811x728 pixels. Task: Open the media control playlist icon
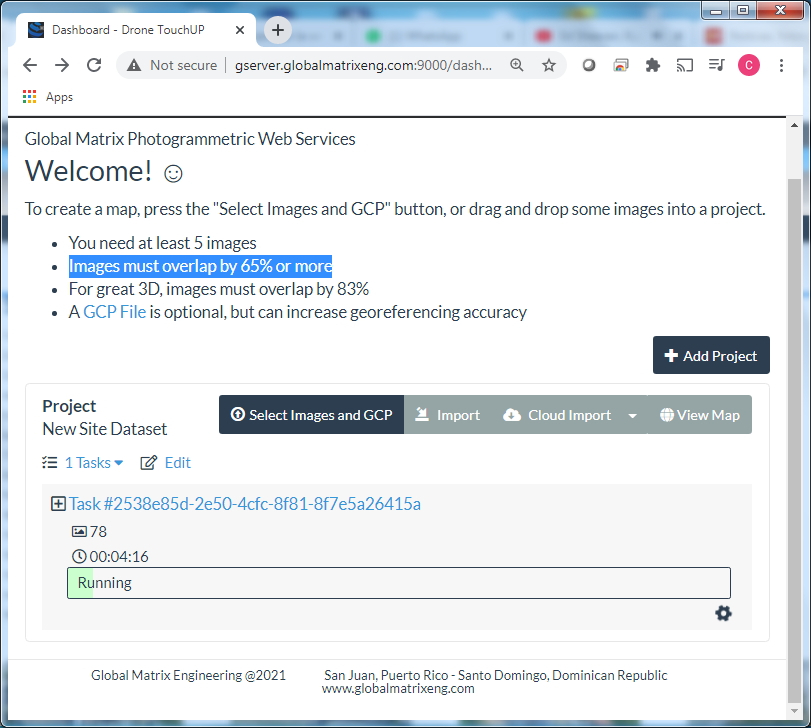716,65
